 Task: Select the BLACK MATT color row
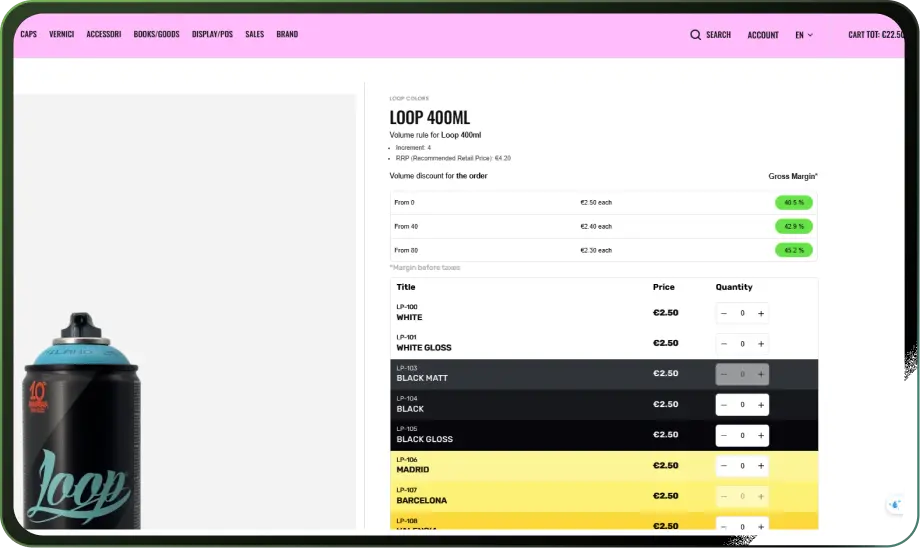(604, 374)
